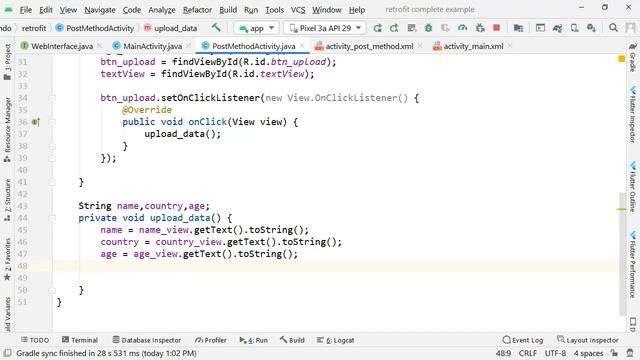Image resolution: width=640 pixels, height=360 pixels.
Task: Open the Flutter Outline panel
Action: tap(633, 187)
